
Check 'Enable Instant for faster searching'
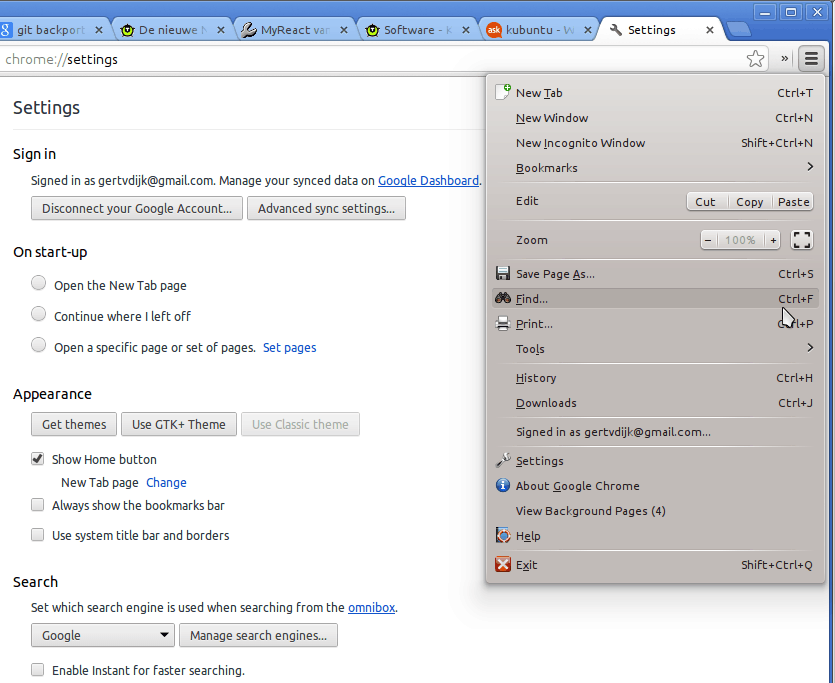pos(37,670)
